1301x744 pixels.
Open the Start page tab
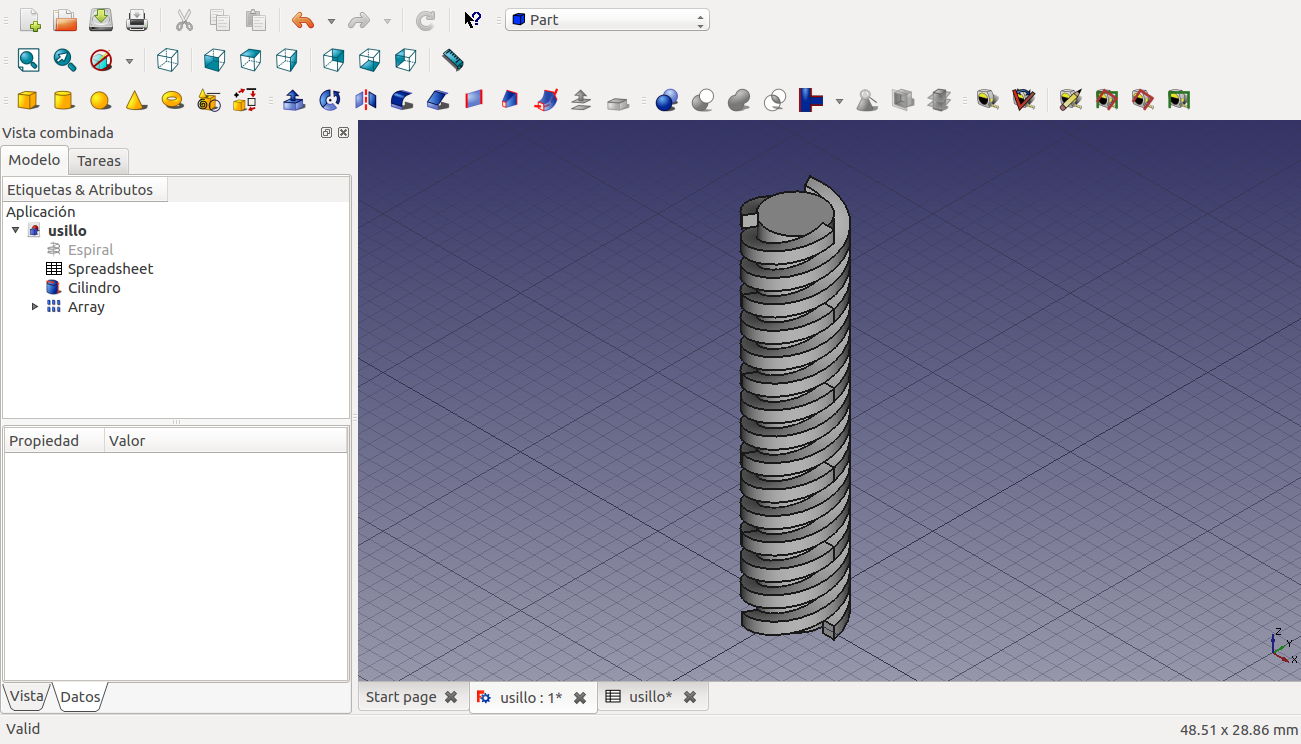tap(401, 697)
